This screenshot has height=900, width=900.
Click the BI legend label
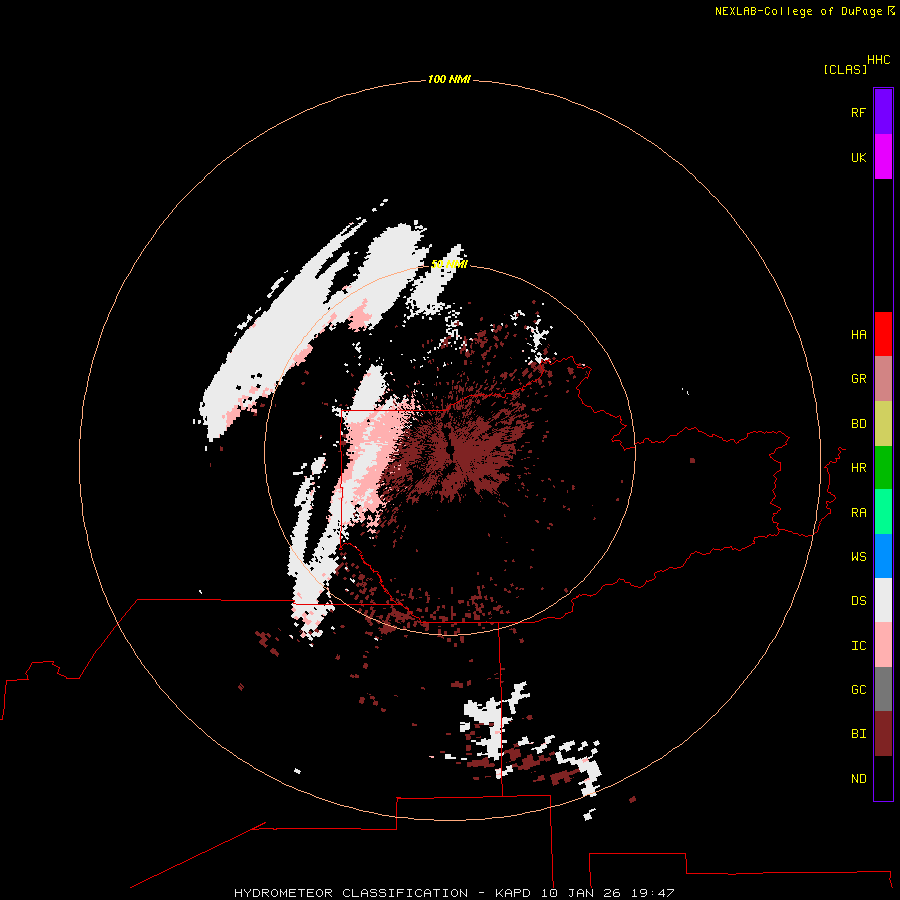(858, 734)
